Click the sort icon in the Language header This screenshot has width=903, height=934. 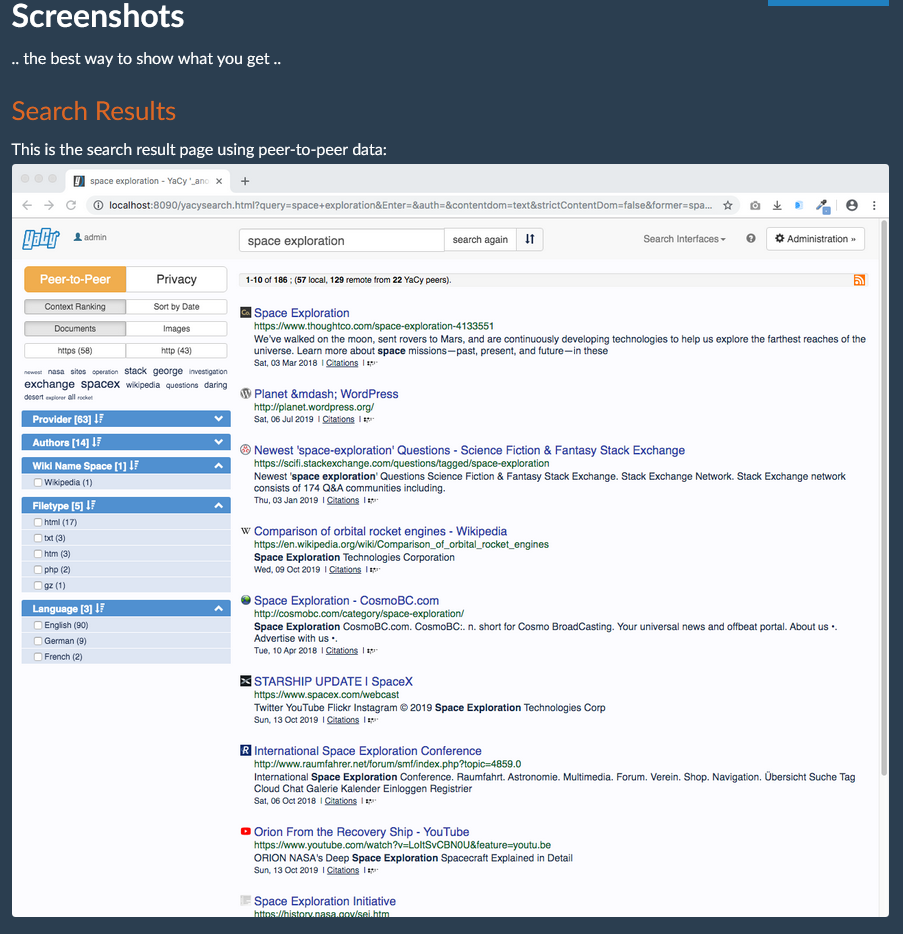point(99,608)
